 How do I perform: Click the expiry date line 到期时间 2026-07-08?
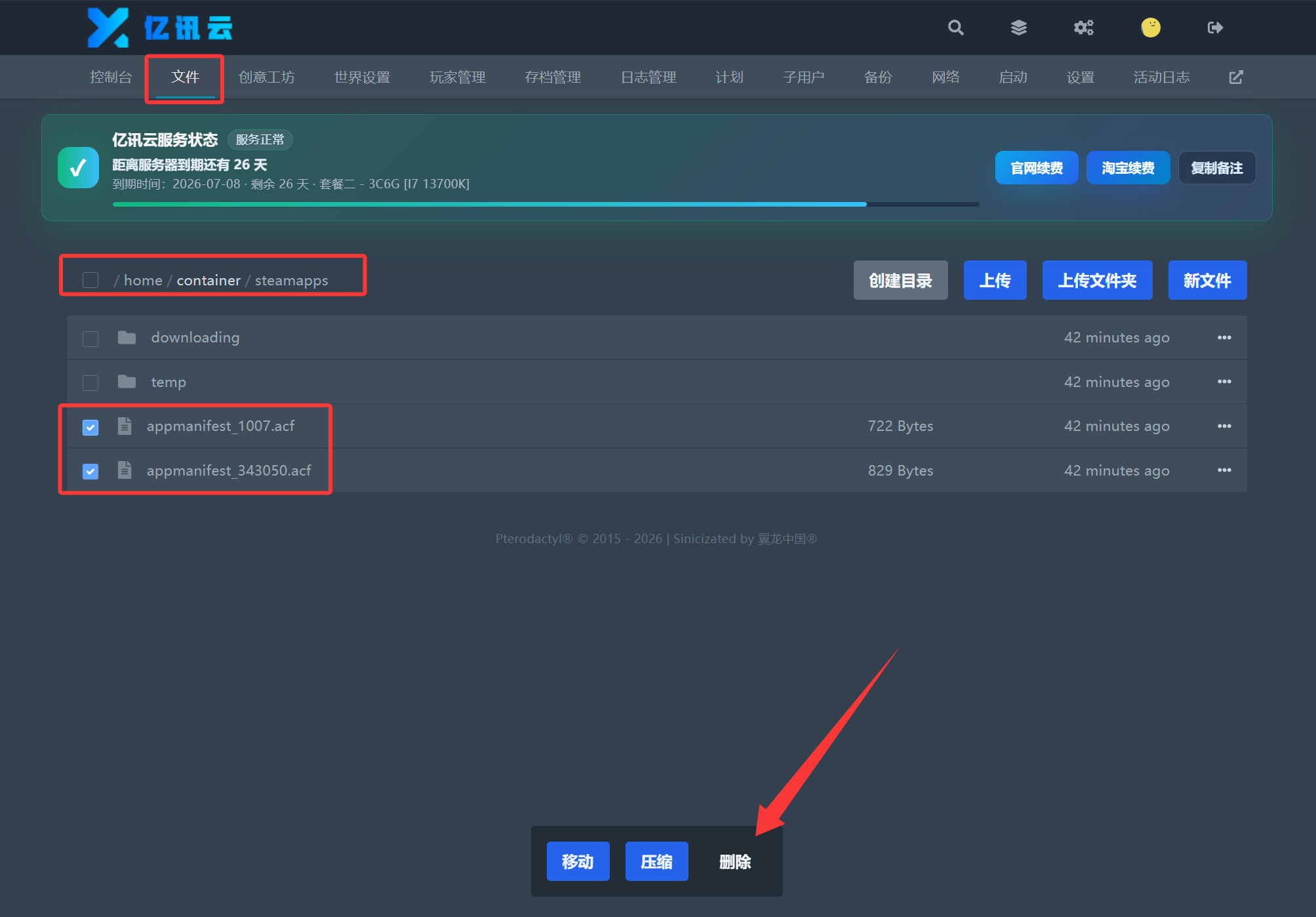(290, 184)
